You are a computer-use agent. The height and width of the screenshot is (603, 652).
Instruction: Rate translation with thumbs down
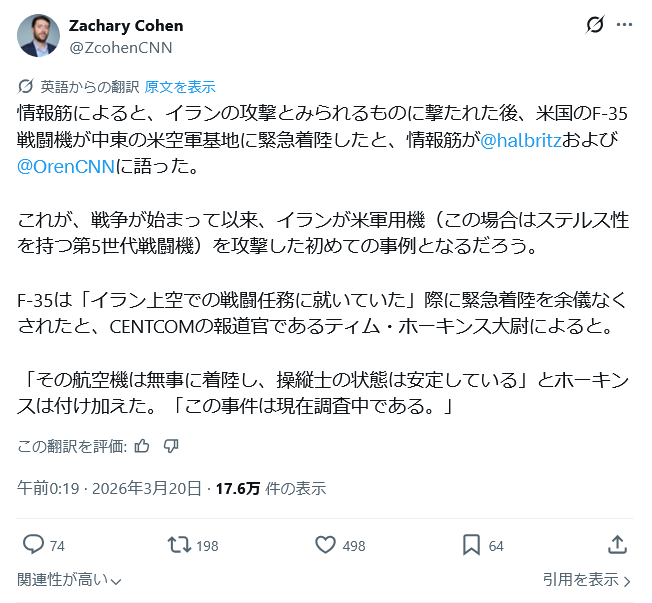coord(170,445)
